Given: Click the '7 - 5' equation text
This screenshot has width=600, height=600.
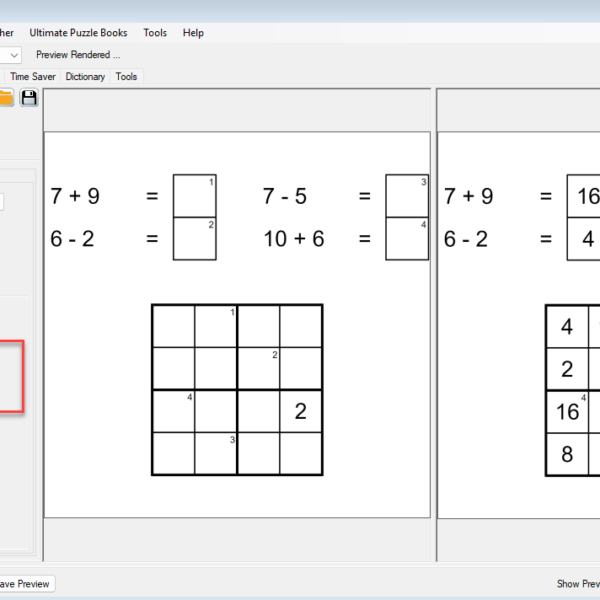Looking at the screenshot, I should point(285,196).
